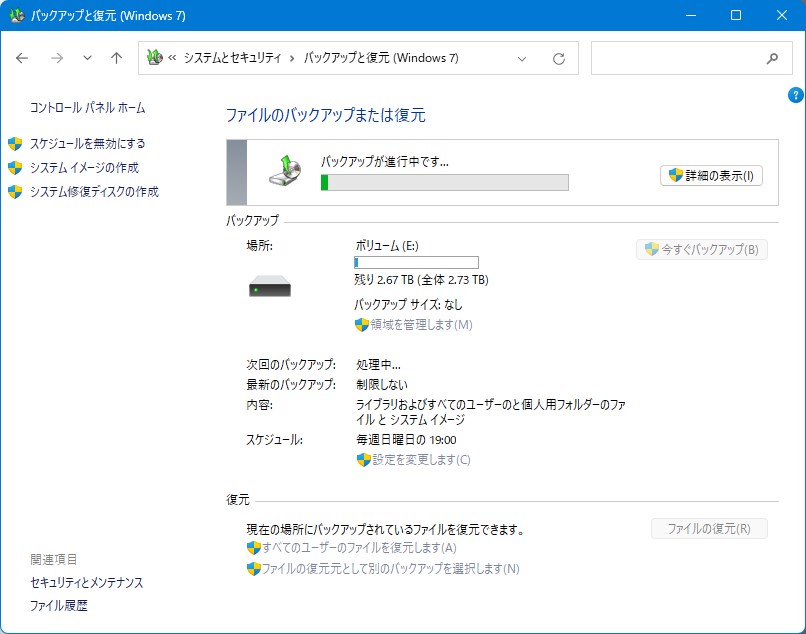Expand the address bar history dropdown
Viewport: 806px width, 634px height.
(x=522, y=58)
